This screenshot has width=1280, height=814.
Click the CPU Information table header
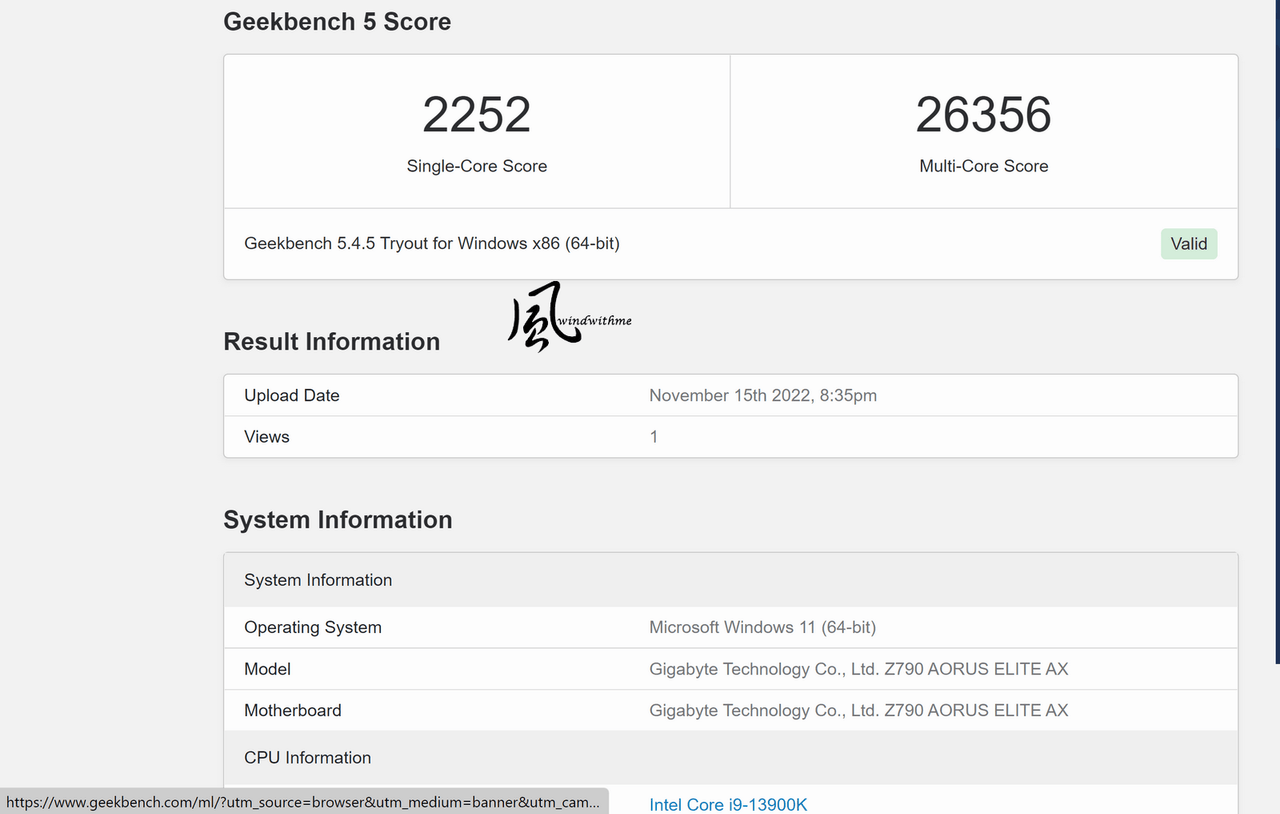[x=731, y=758]
